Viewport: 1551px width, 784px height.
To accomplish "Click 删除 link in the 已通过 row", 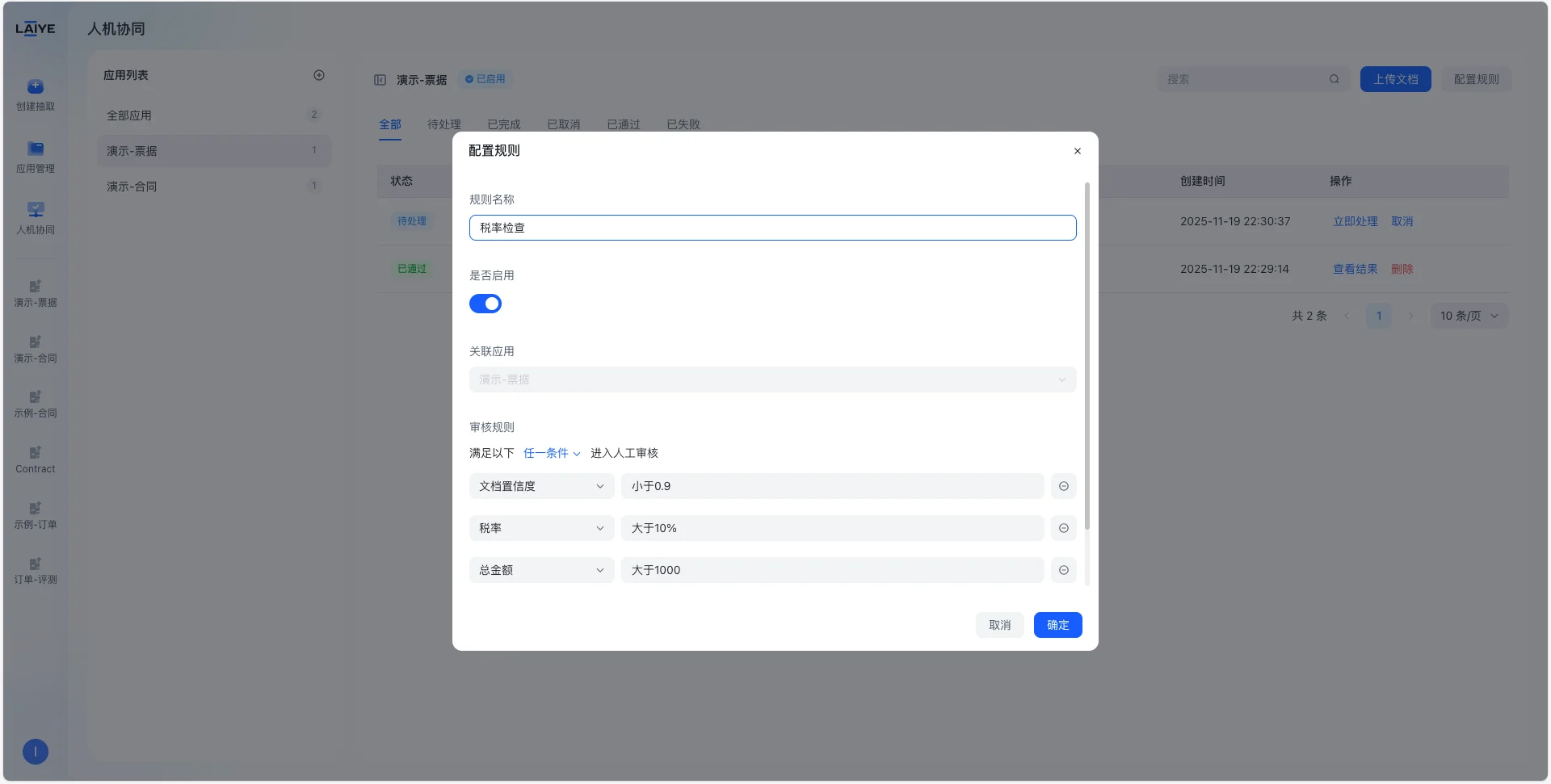I will [x=1402, y=269].
